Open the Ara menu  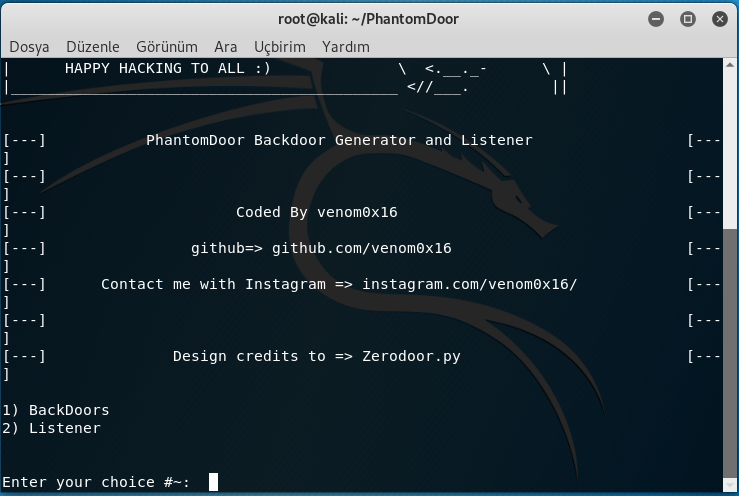click(x=226, y=47)
